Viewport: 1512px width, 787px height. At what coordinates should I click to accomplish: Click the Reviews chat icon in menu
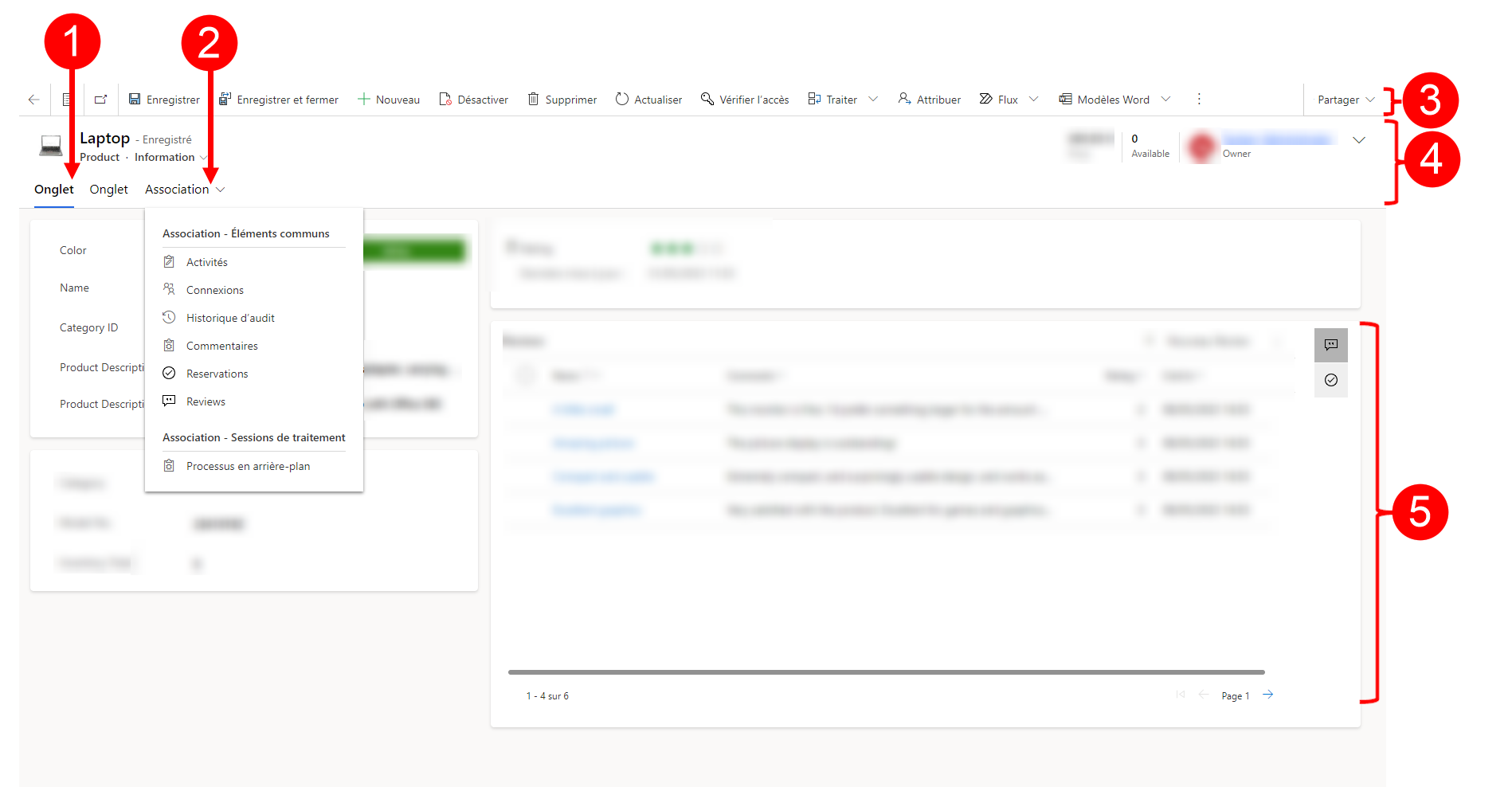169,401
